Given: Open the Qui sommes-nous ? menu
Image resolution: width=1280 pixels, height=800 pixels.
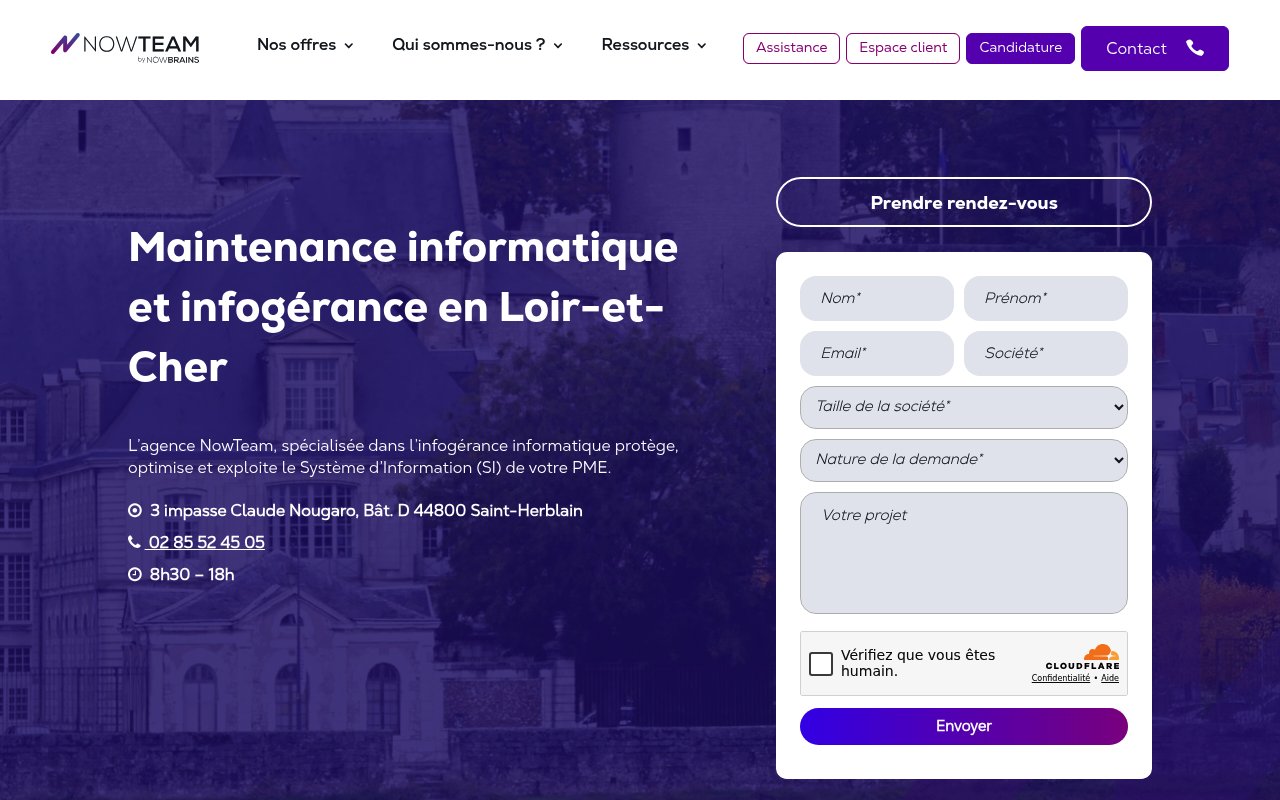Looking at the screenshot, I should (477, 45).
